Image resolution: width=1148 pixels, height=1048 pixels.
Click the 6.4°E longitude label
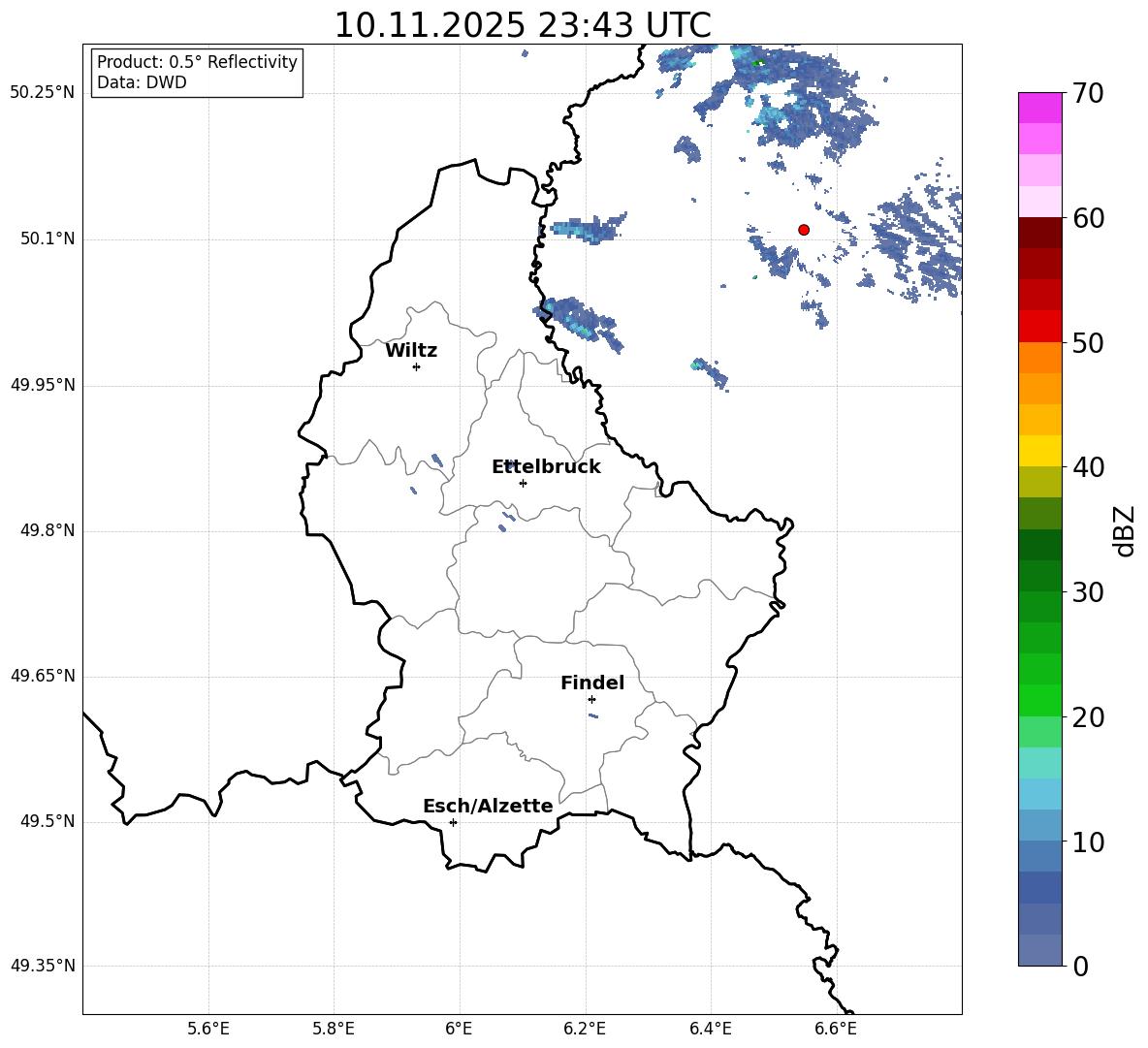(710, 1030)
